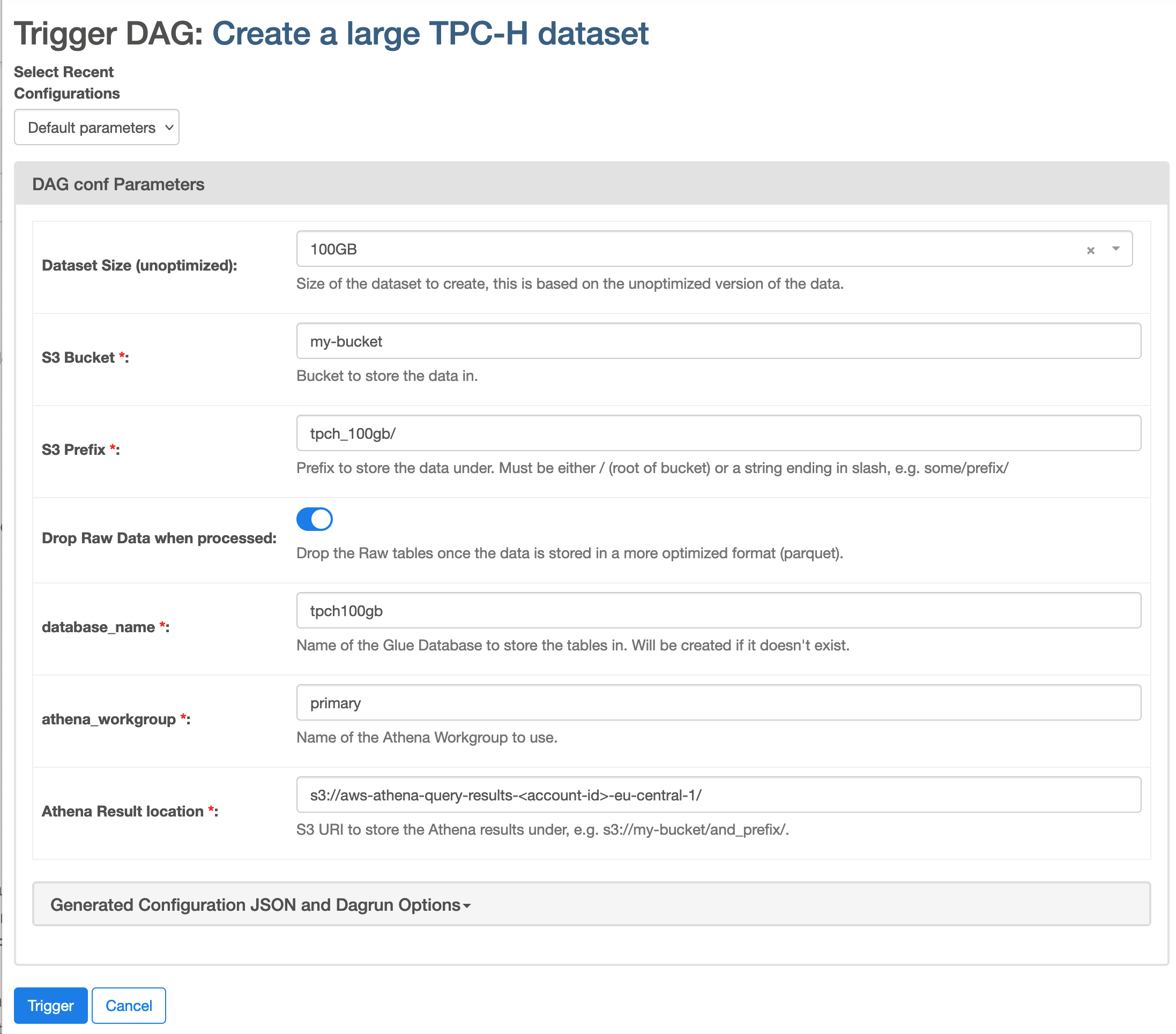Click the 'Size of the dataset to create' hint
The height and width of the screenshot is (1034, 1176).
pos(570,284)
